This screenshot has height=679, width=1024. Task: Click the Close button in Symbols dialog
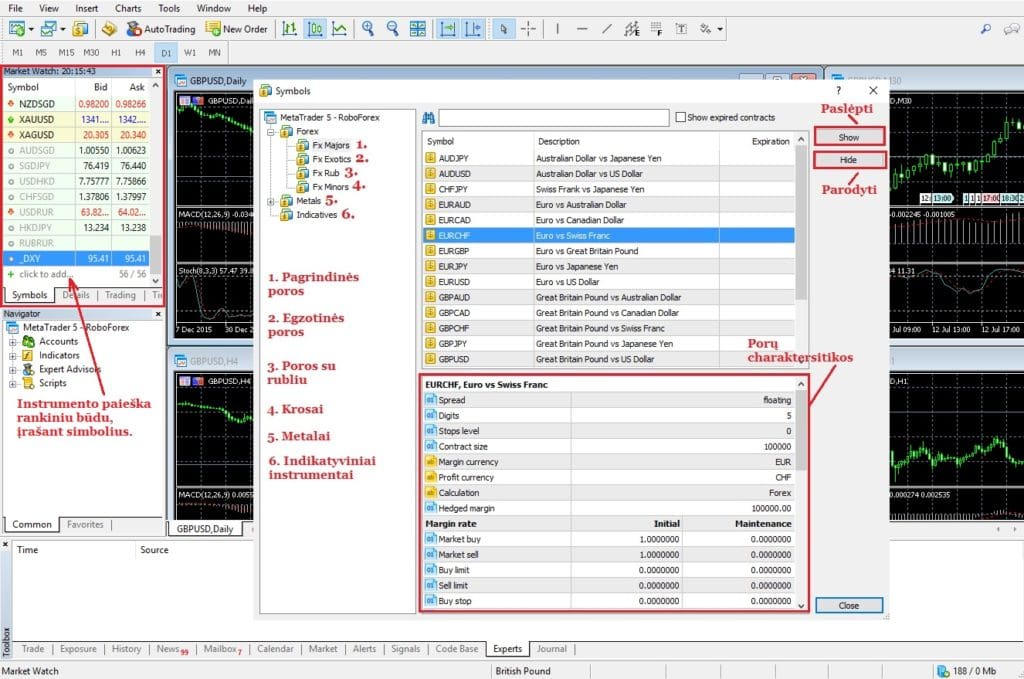pos(849,606)
